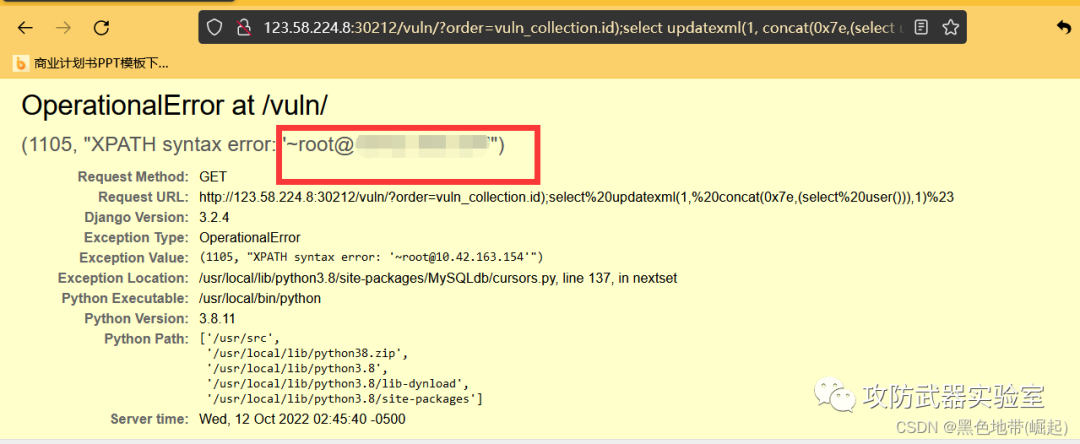Click the 'Request Method:' label

pos(132,177)
